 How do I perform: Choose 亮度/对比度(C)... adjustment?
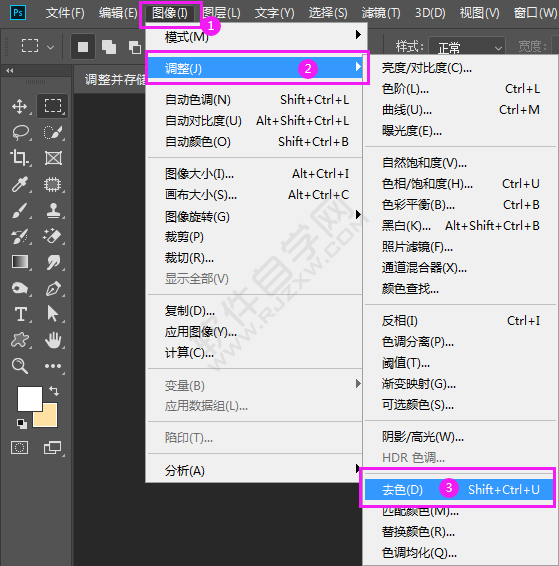click(x=460, y=68)
